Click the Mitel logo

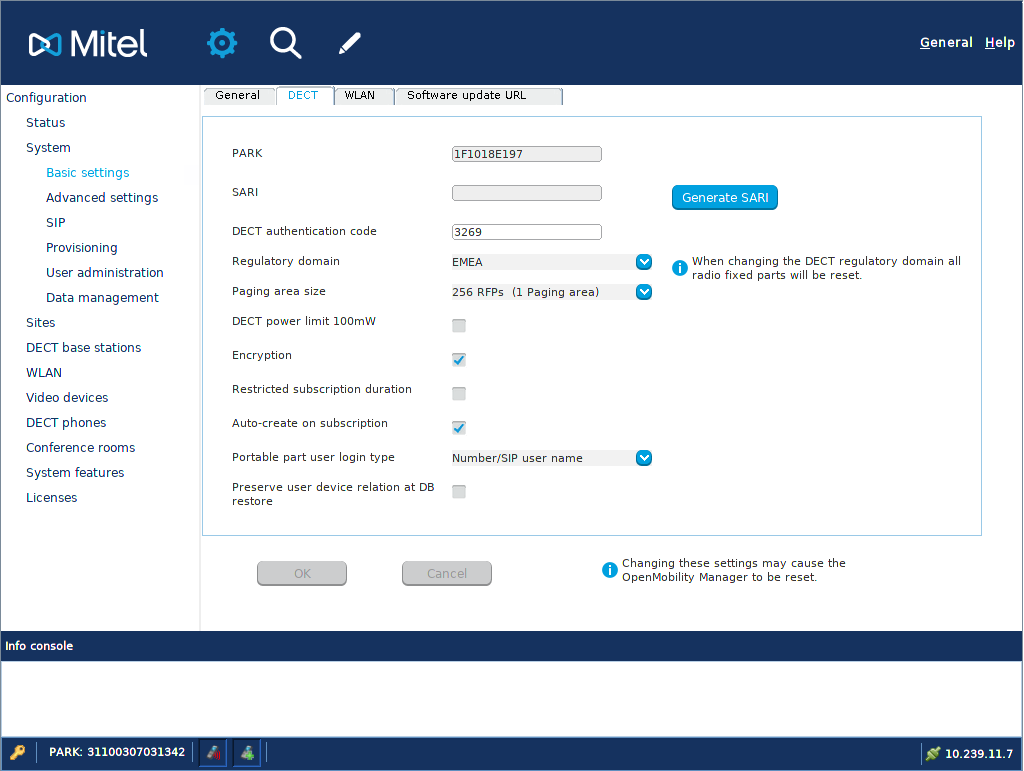(88, 43)
